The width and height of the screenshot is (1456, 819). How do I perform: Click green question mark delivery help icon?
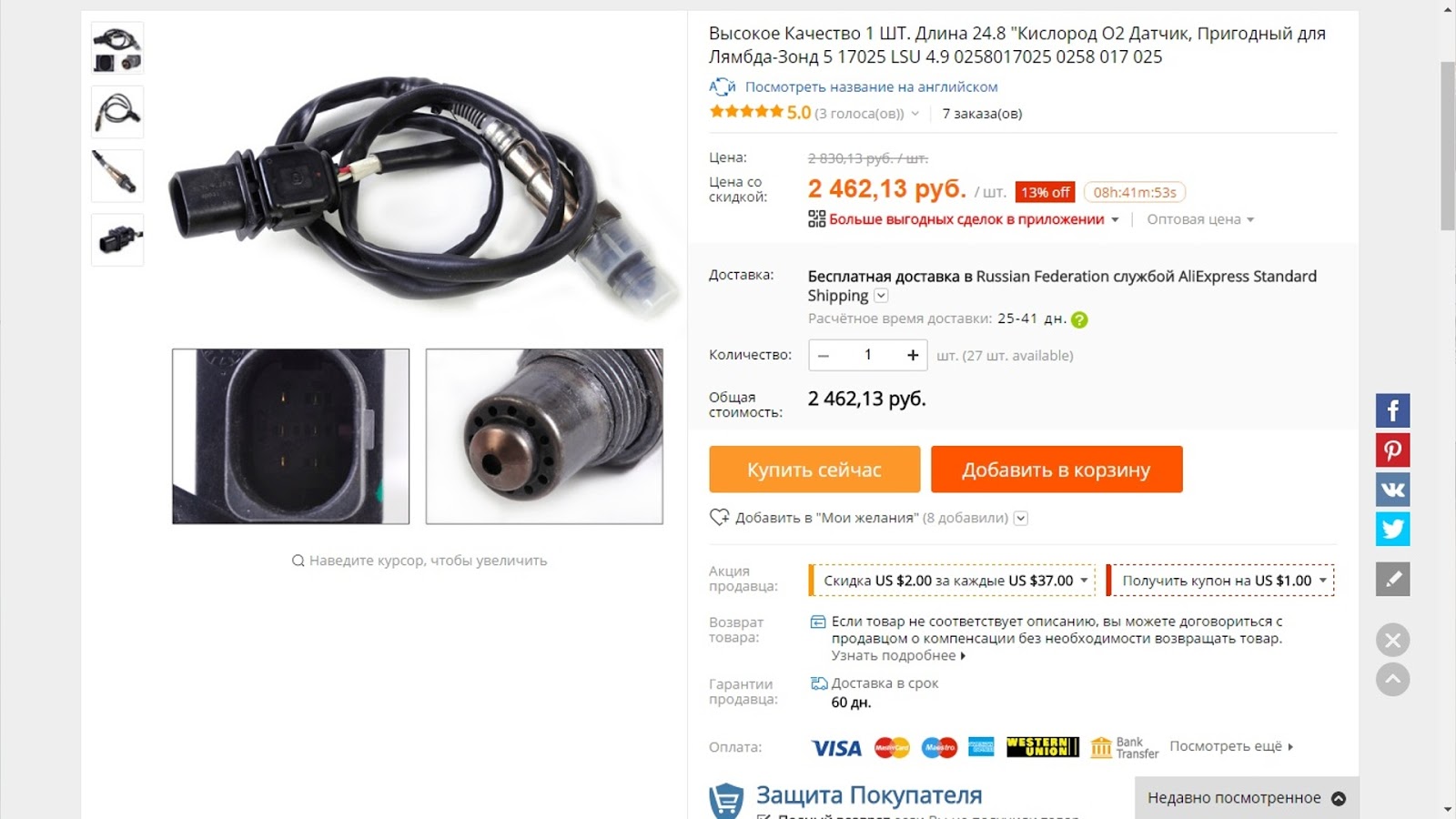pyautogui.click(x=1079, y=319)
